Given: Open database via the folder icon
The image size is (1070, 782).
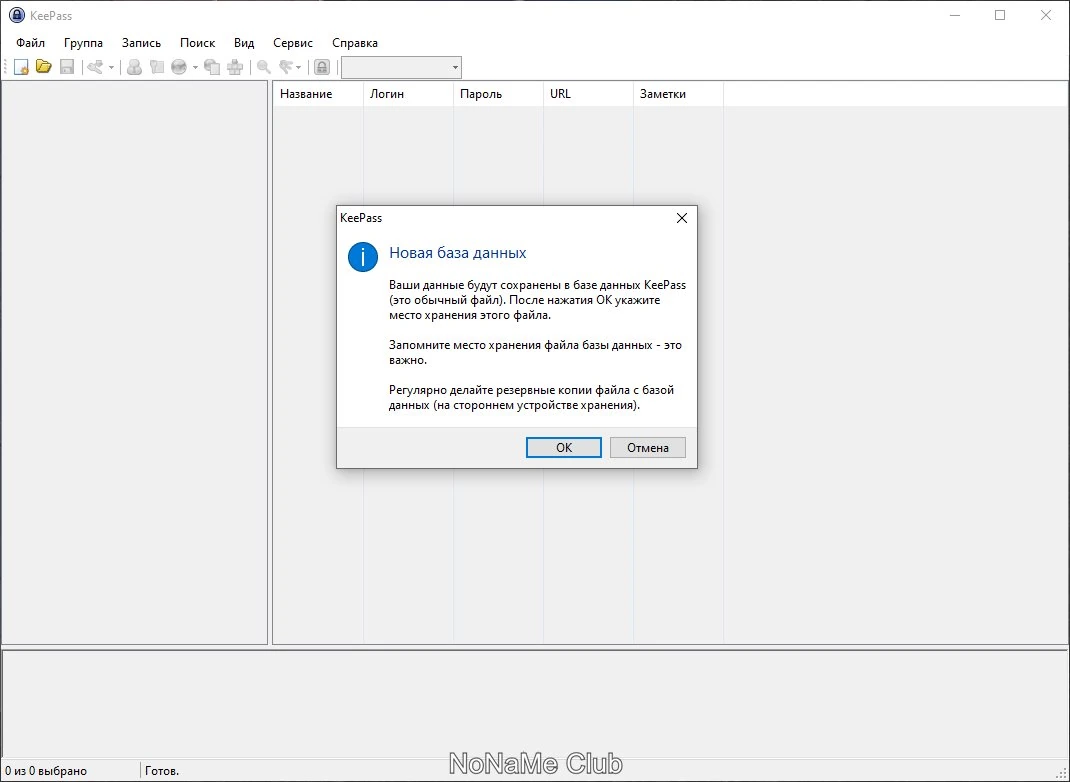Looking at the screenshot, I should [44, 67].
